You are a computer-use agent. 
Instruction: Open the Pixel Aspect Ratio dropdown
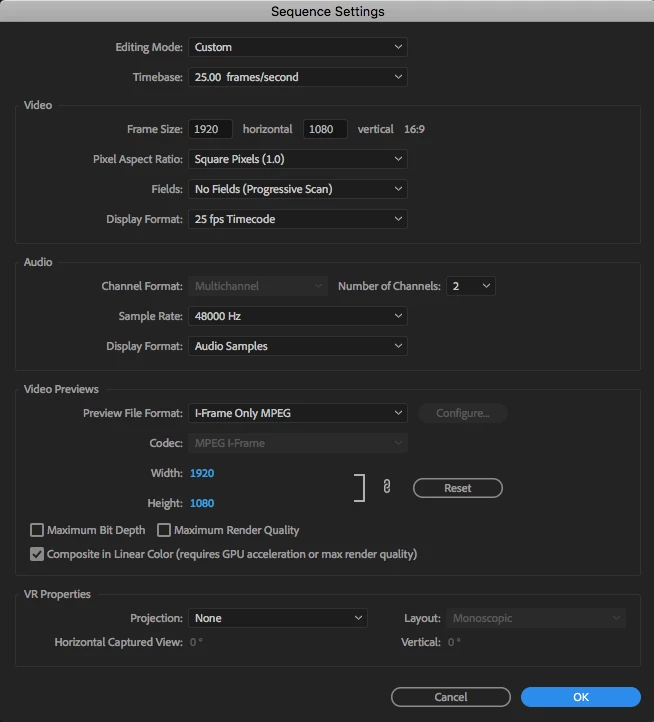pos(298,159)
